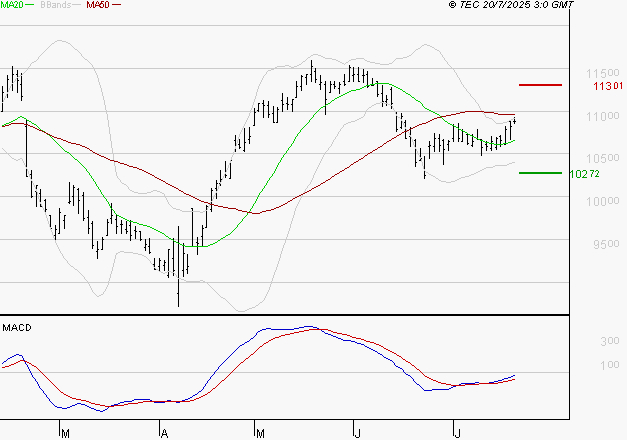
Task: Click the A month marker on time axis
Action: coord(164,433)
